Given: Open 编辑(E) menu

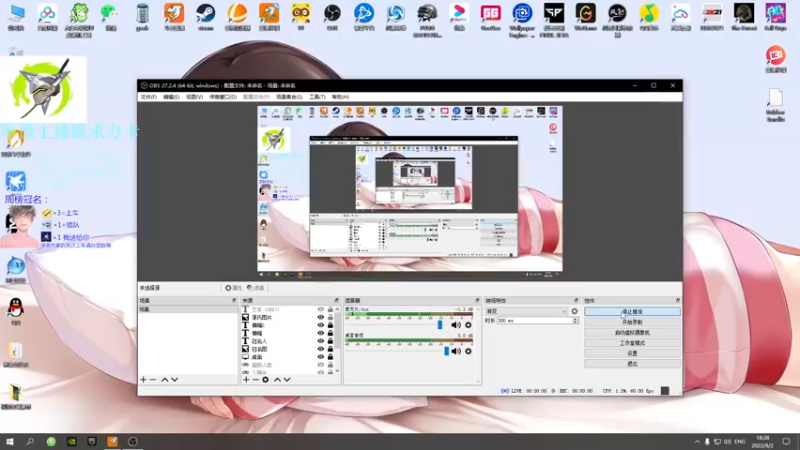Looking at the screenshot, I should (171, 97).
